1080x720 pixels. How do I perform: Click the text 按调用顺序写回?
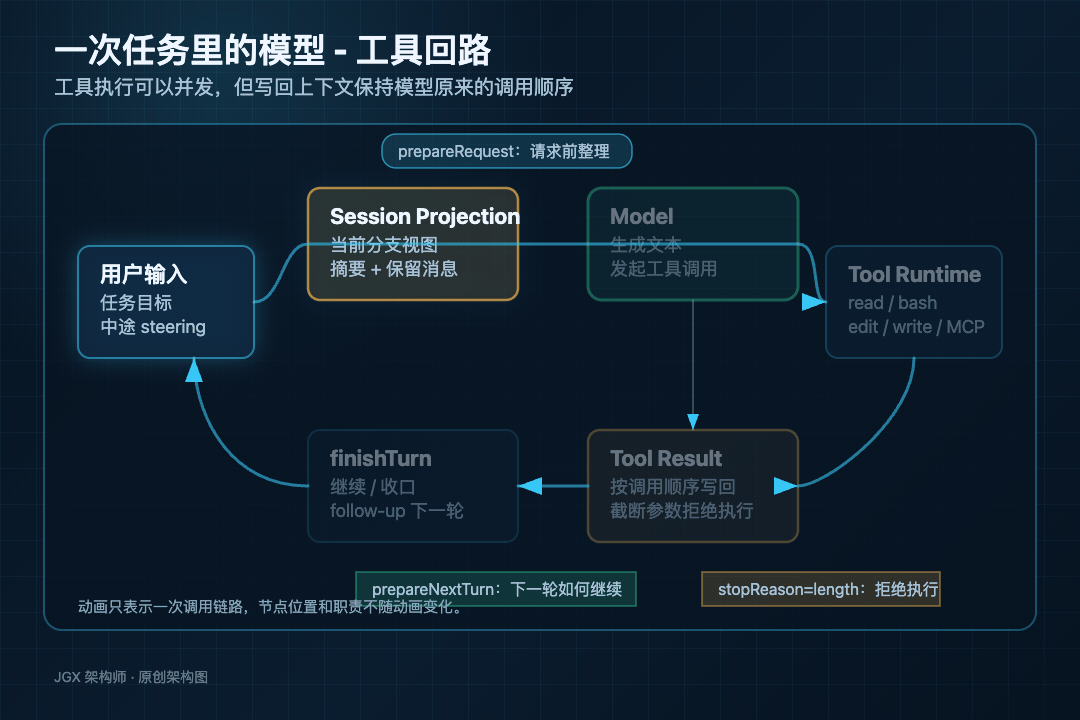click(672, 487)
